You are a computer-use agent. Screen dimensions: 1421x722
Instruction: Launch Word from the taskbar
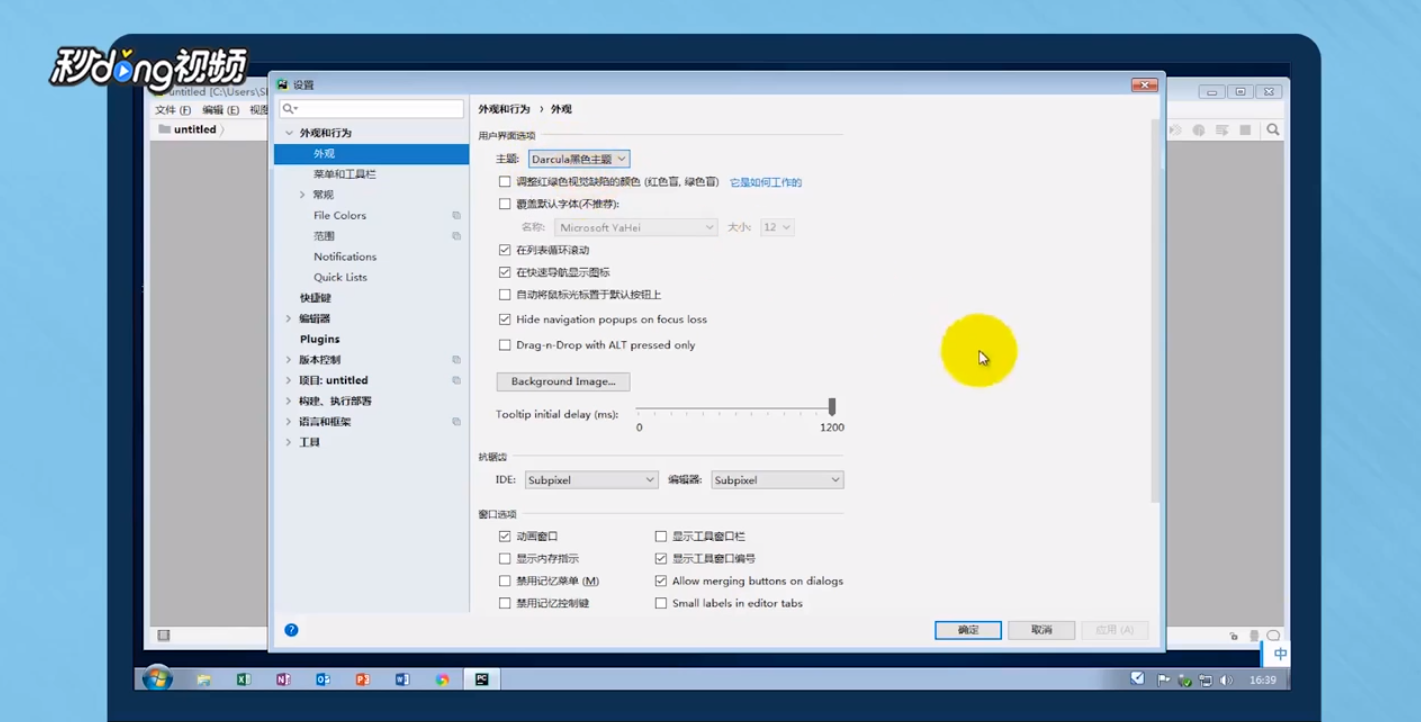coord(402,680)
